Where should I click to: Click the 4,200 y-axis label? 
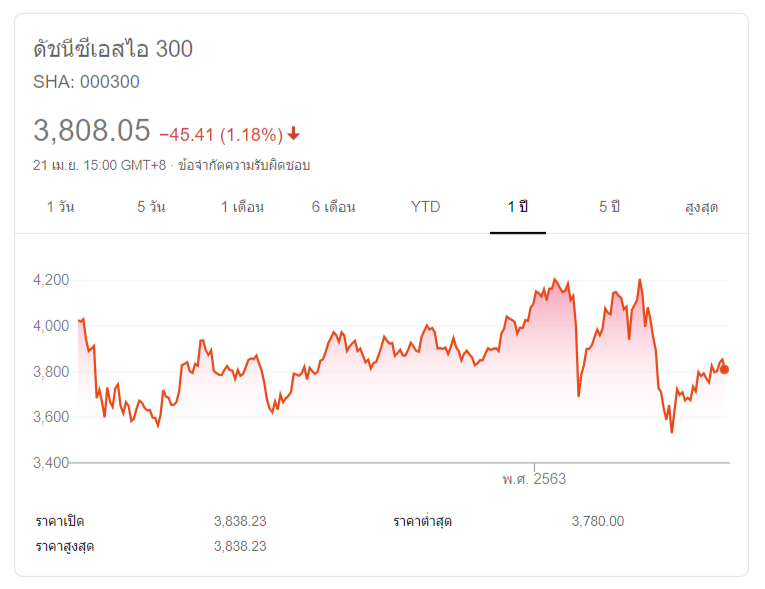pyautogui.click(x=50, y=280)
